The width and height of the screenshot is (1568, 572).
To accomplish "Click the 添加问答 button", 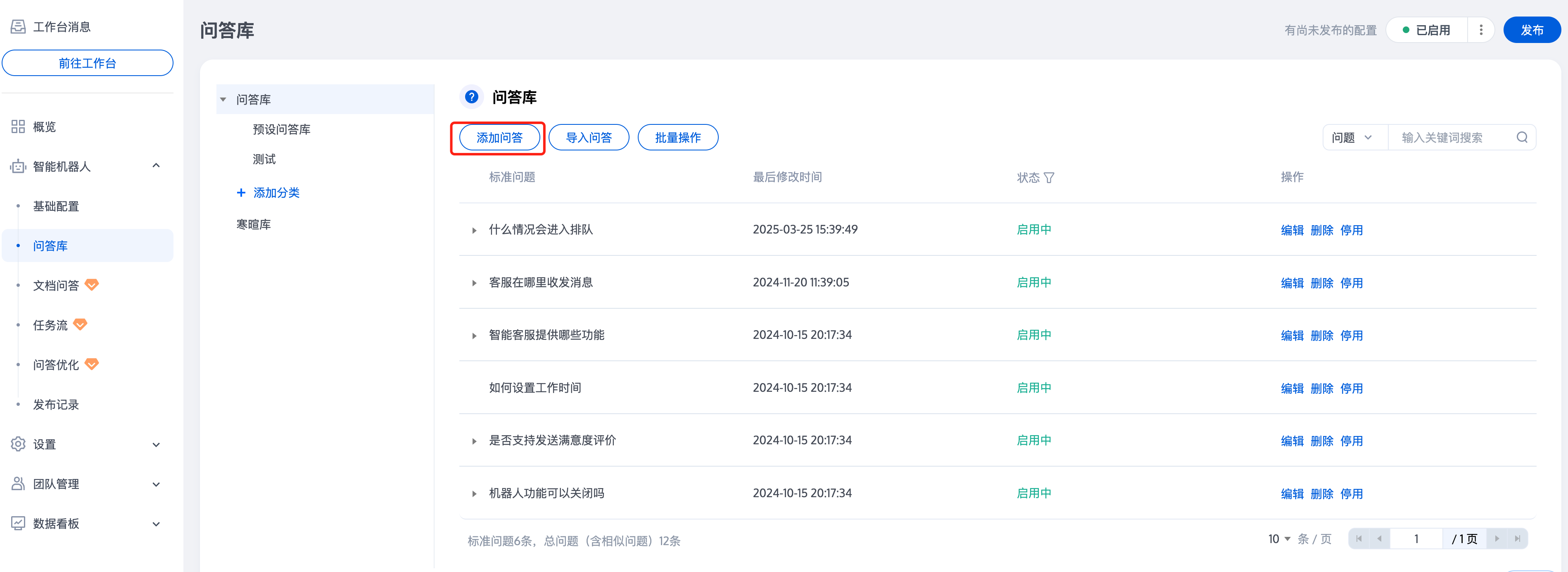I will 499,138.
